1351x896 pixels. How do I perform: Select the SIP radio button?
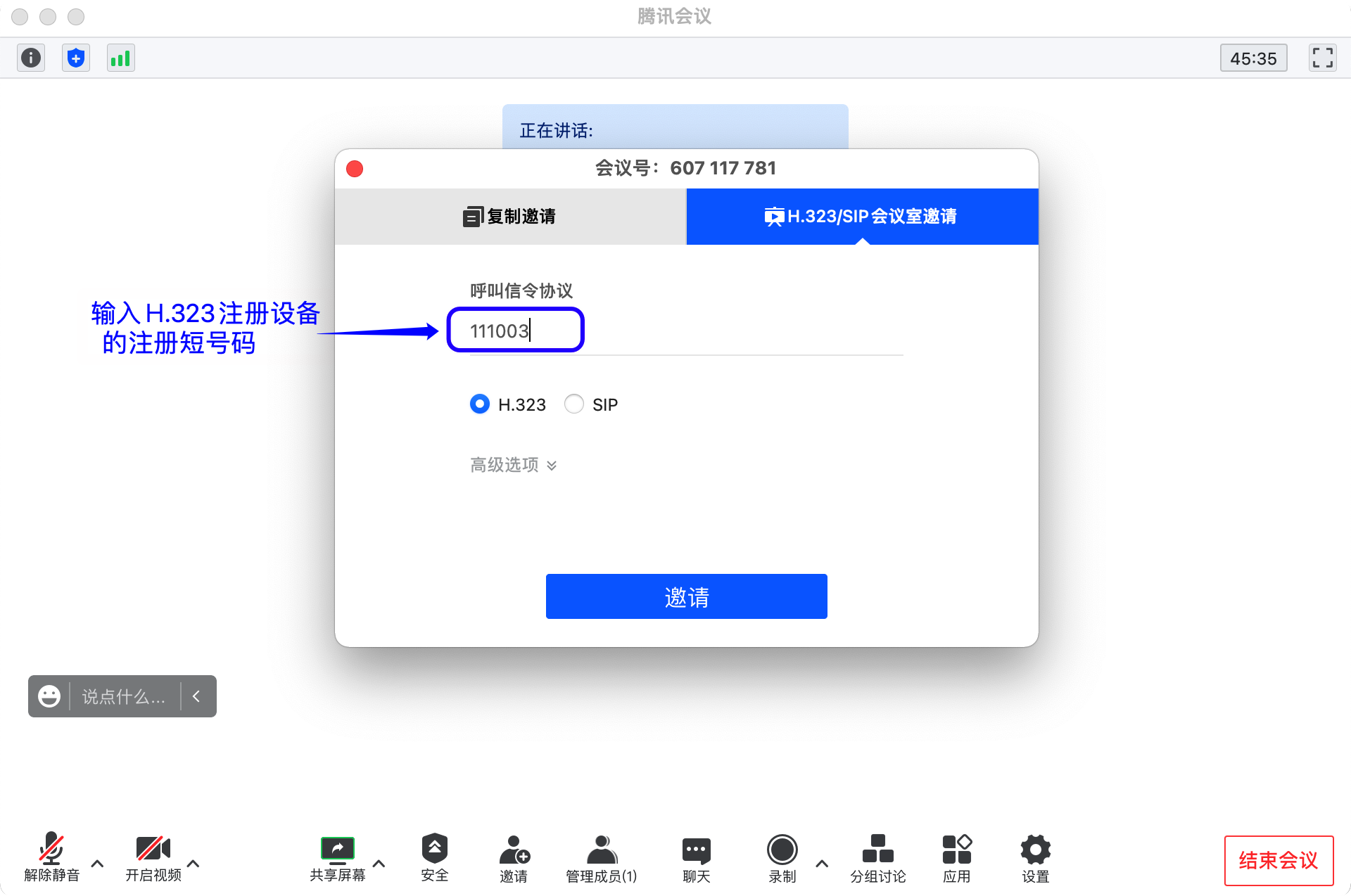[x=574, y=404]
